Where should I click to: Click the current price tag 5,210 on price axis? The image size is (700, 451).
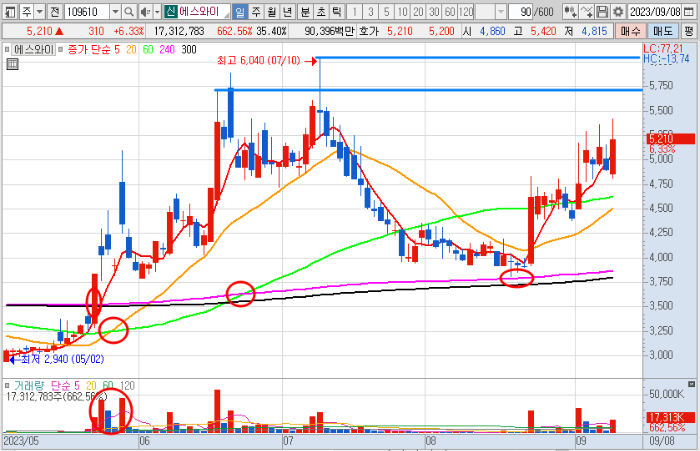671,138
